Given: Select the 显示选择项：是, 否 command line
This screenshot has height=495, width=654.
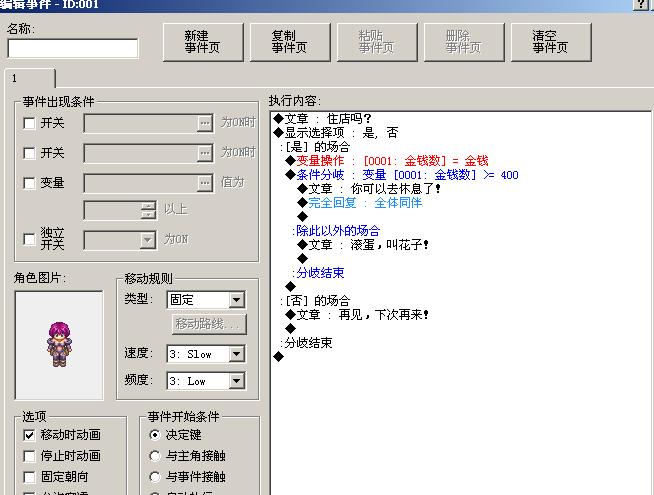Looking at the screenshot, I should coord(336,133).
